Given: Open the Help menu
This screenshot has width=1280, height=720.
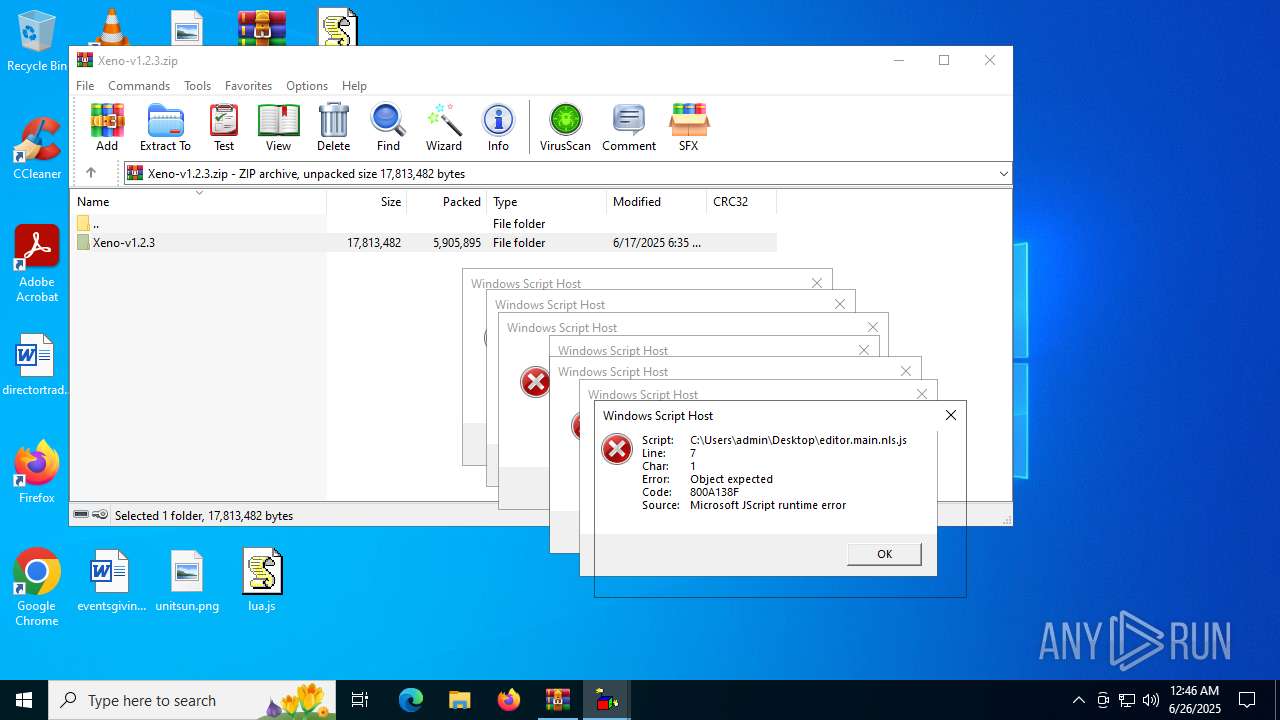Looking at the screenshot, I should click(354, 86).
